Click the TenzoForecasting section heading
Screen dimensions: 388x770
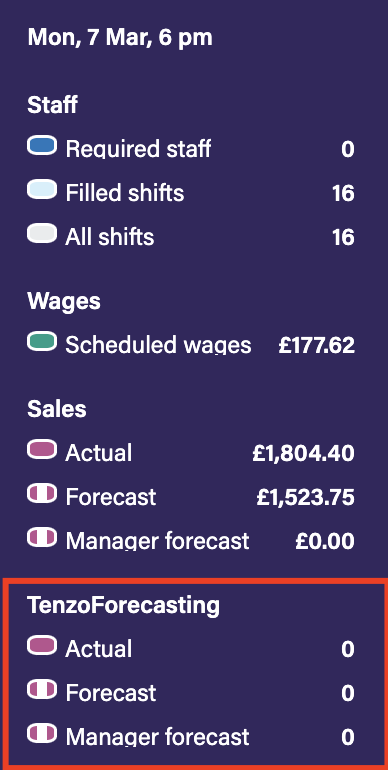pos(123,606)
